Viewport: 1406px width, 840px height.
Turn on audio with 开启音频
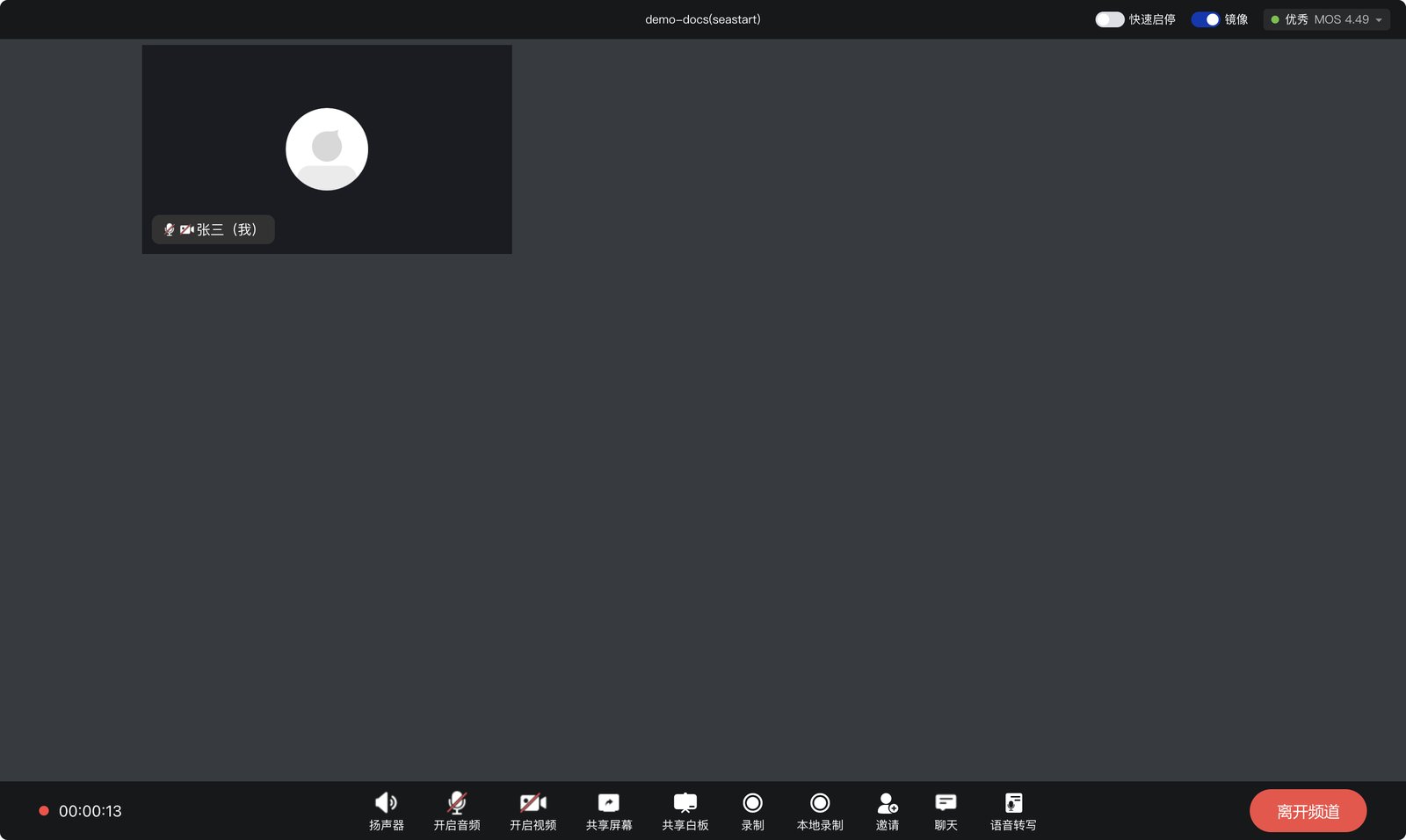coord(456,811)
